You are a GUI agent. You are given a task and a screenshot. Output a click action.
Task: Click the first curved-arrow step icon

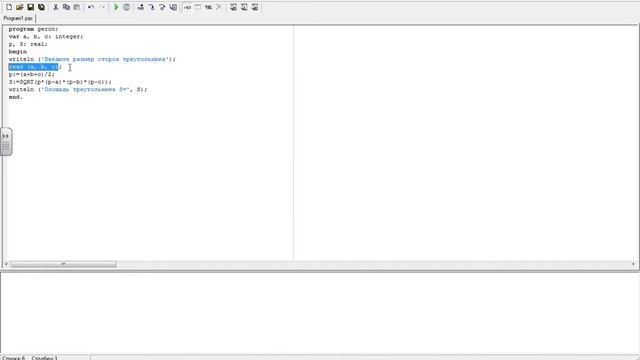point(151,7)
